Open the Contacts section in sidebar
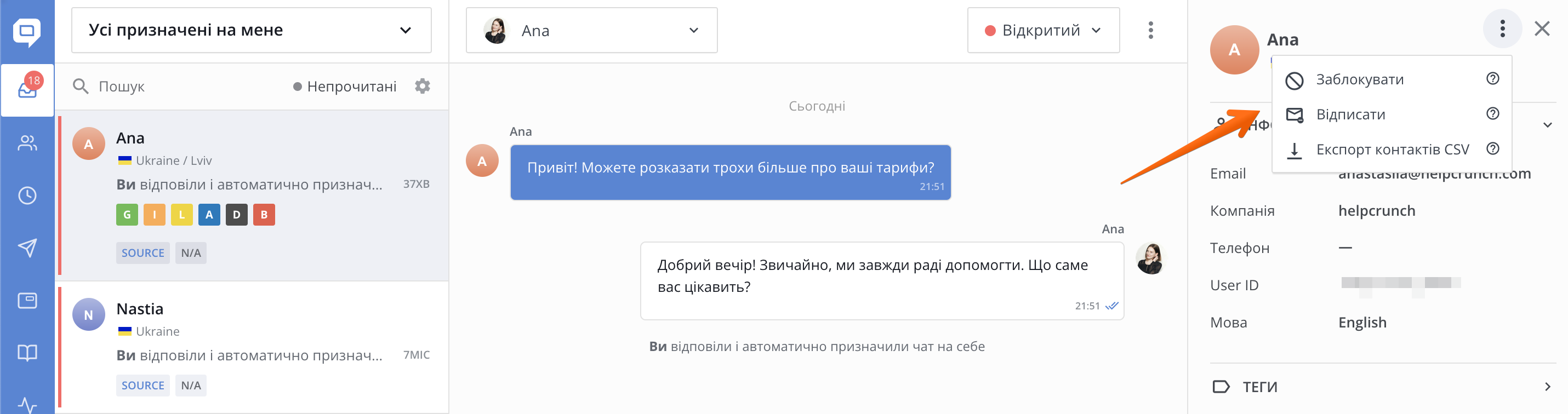 27,143
